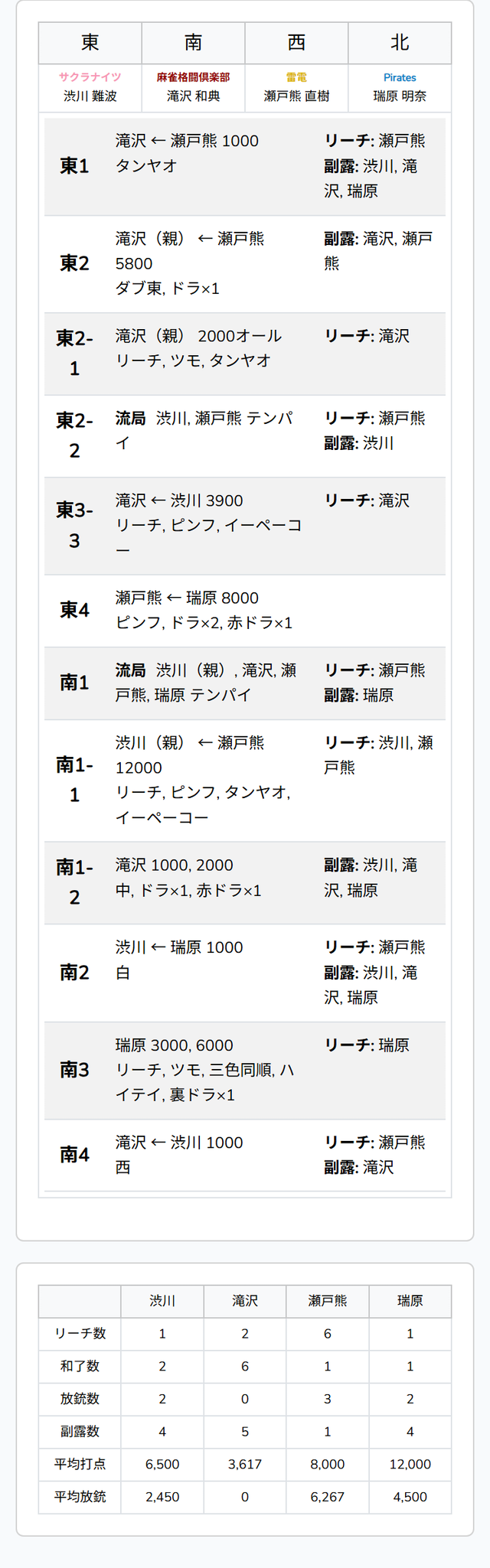Select the 南3 round label
The width and height of the screenshot is (490, 1568).
[74, 1070]
